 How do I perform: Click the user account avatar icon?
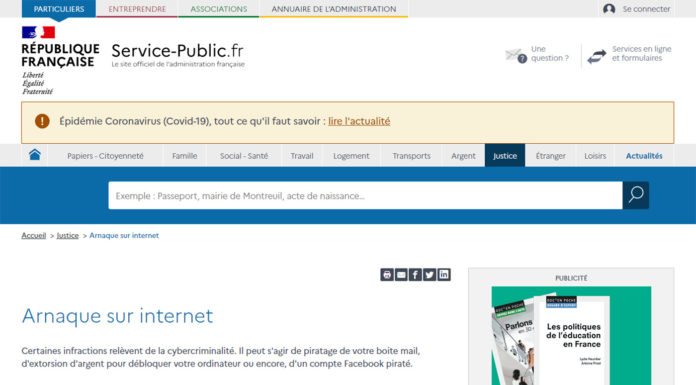[x=609, y=9]
